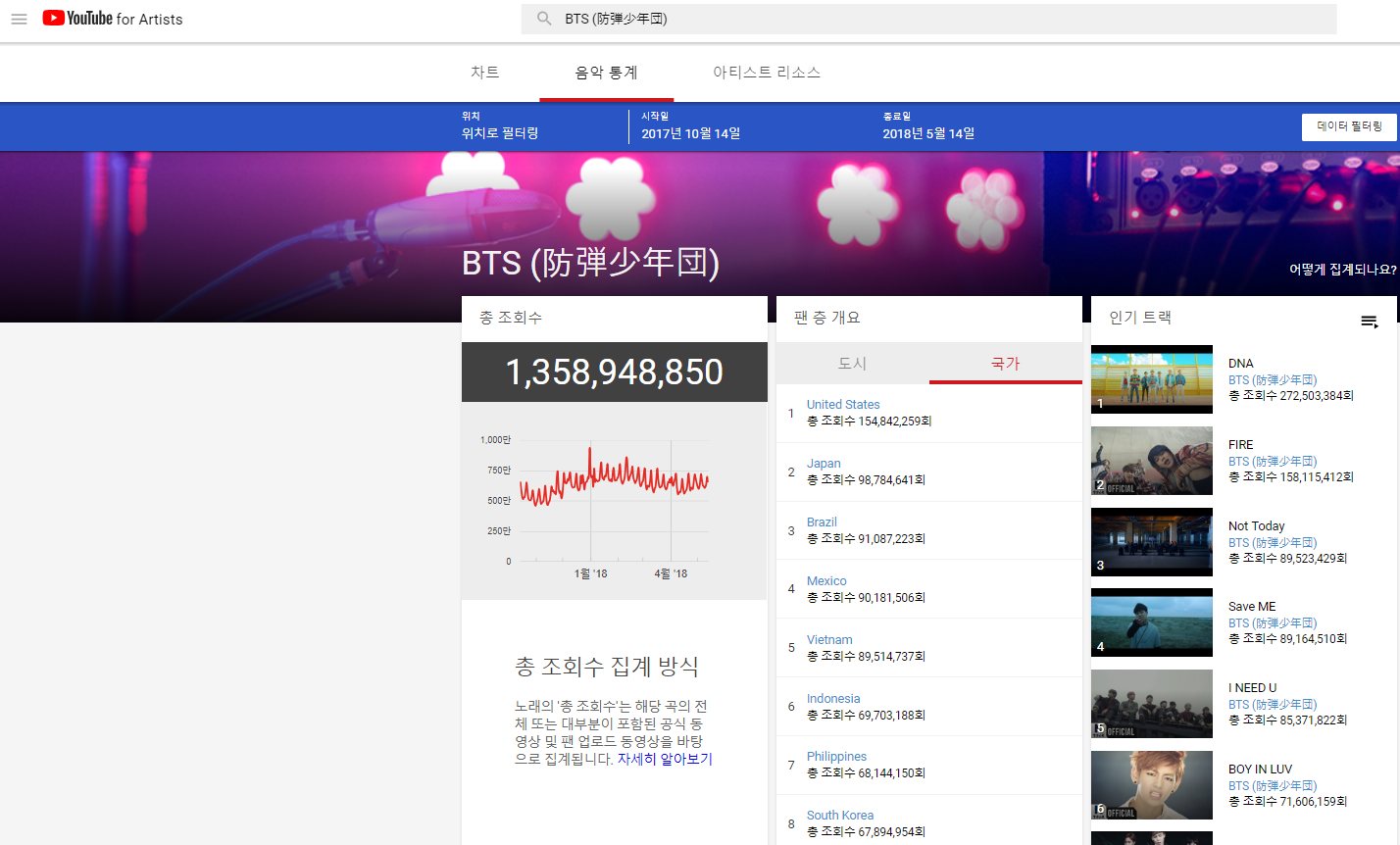Screen dimensions: 1400x845
Task: Switch audience overview to 도시 tab
Action: click(852, 363)
